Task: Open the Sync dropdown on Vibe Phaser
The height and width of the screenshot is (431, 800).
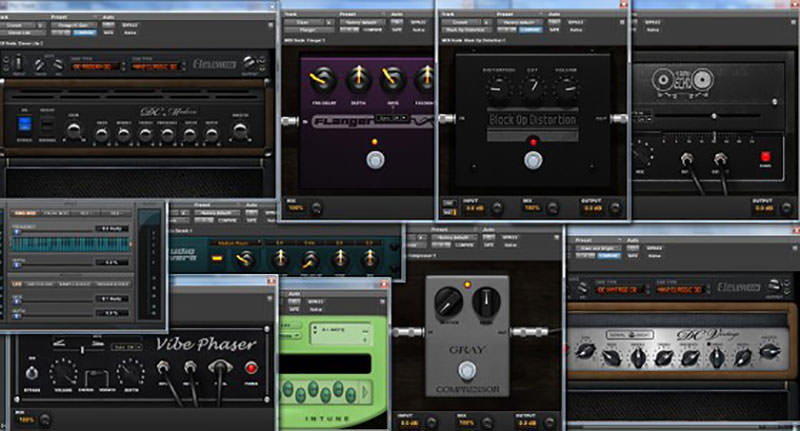Action: [127, 347]
